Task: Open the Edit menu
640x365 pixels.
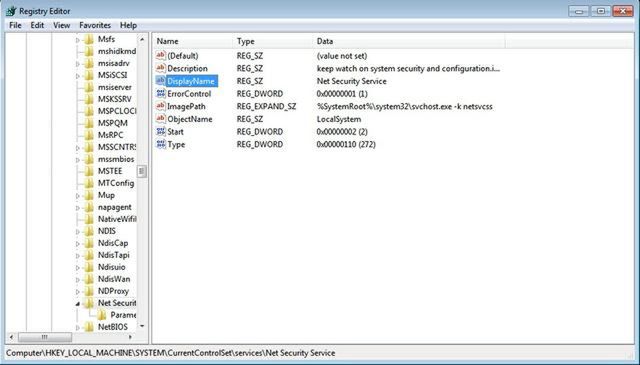Action: [x=37, y=25]
